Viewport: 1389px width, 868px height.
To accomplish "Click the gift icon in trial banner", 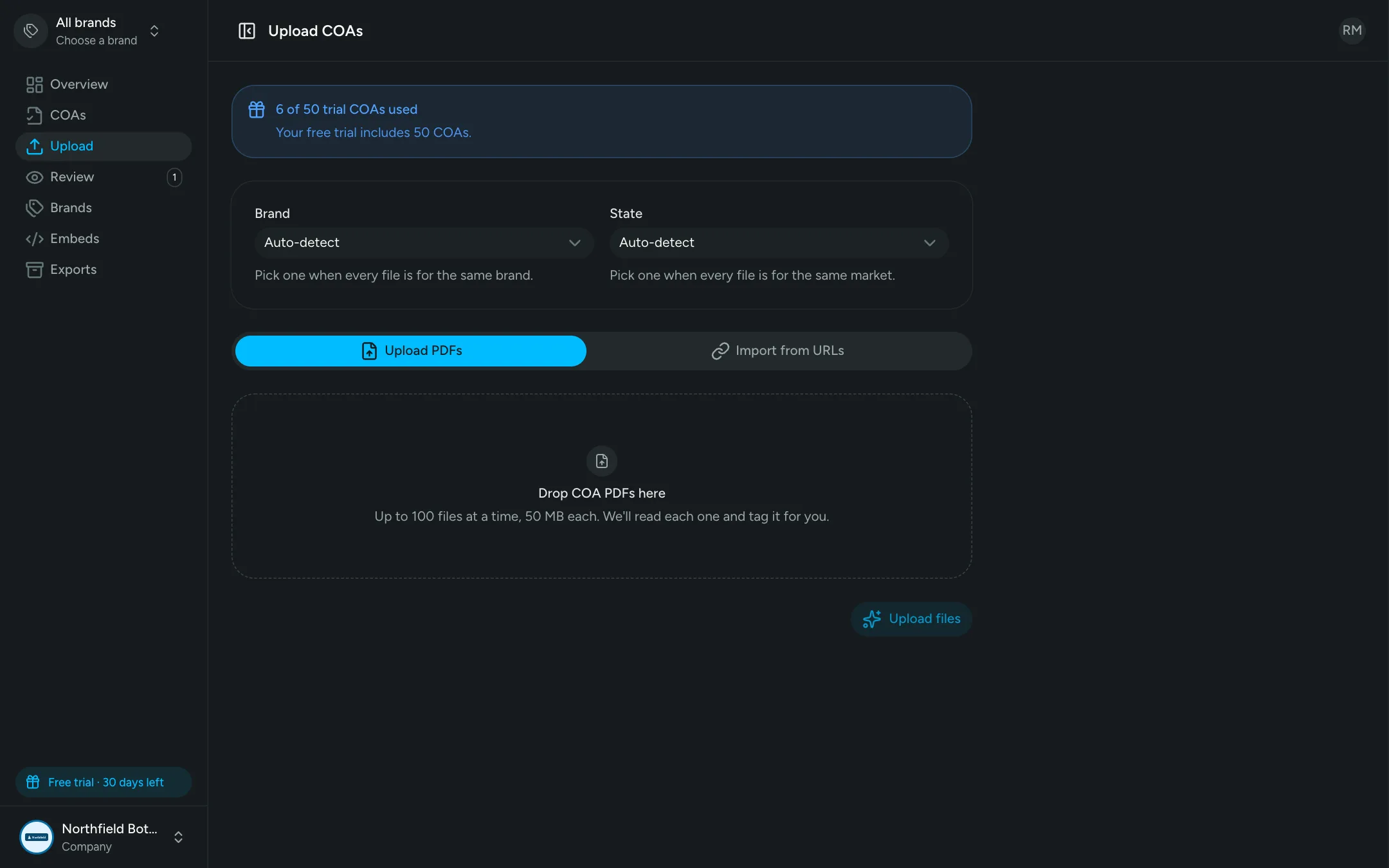I will 257,109.
